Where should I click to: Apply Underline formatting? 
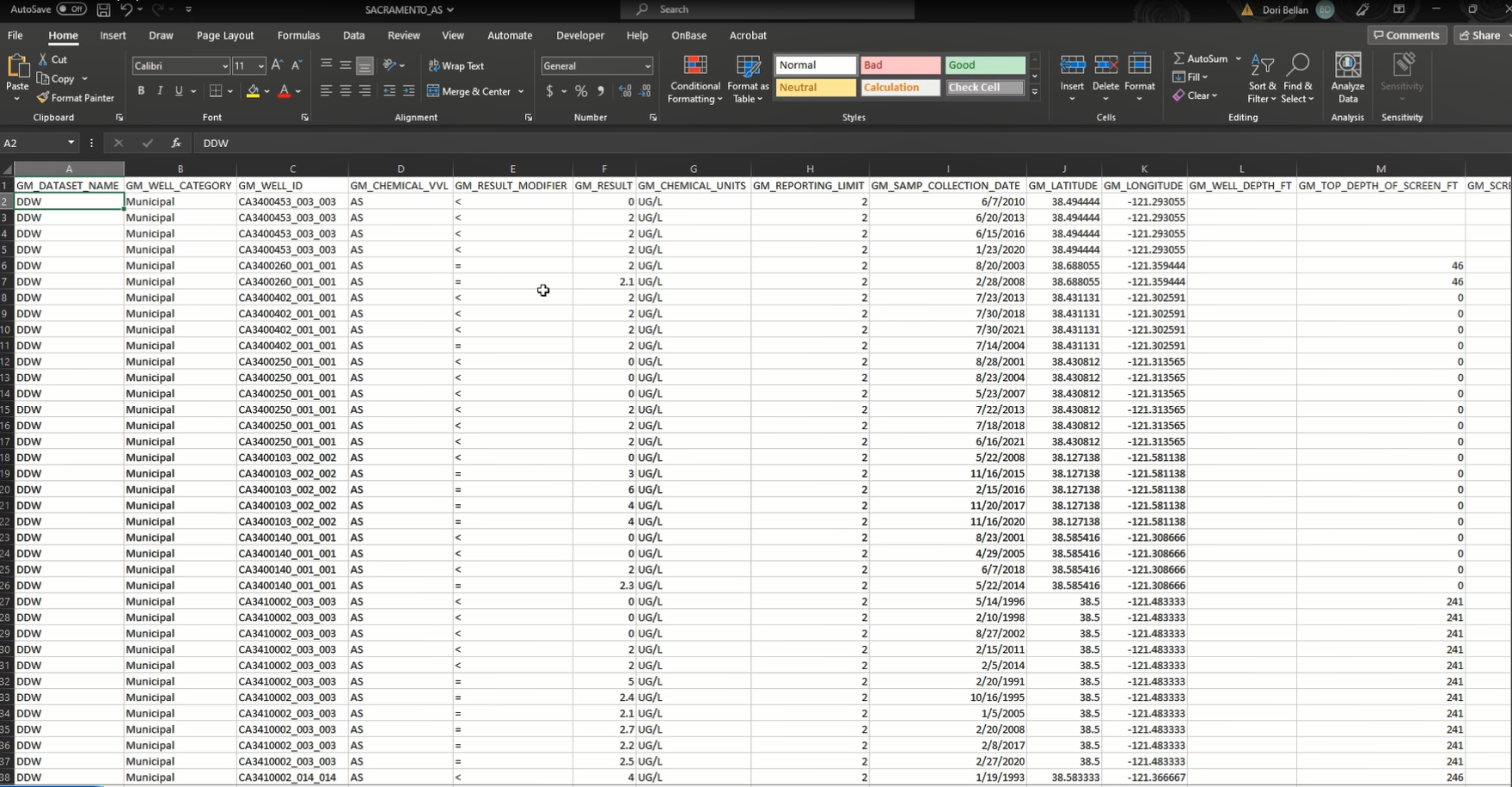pyautogui.click(x=179, y=91)
